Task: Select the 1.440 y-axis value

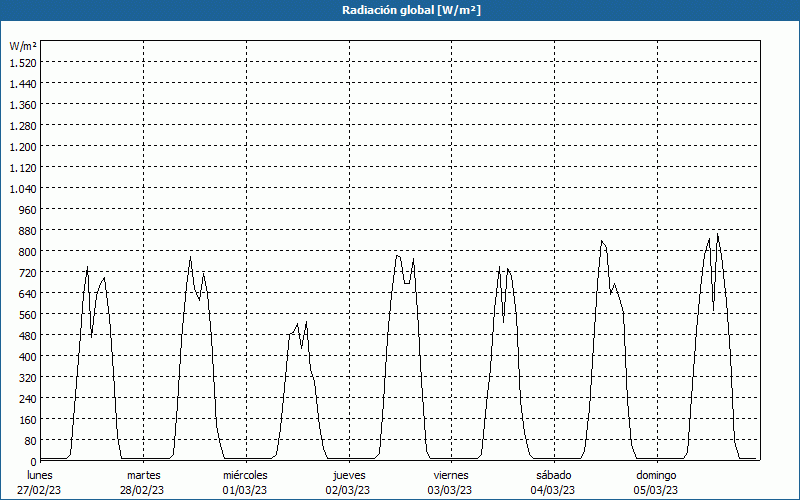Action: (x=23, y=84)
